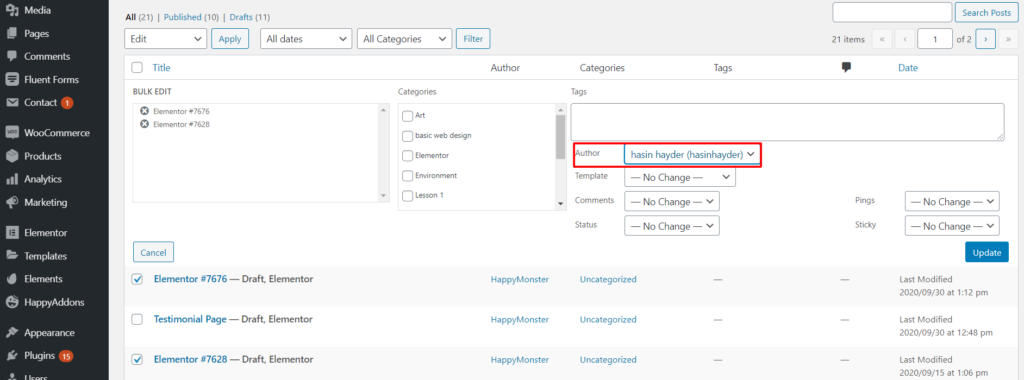Open the Plugins menu item
The width and height of the screenshot is (1024, 380).
pos(39,356)
